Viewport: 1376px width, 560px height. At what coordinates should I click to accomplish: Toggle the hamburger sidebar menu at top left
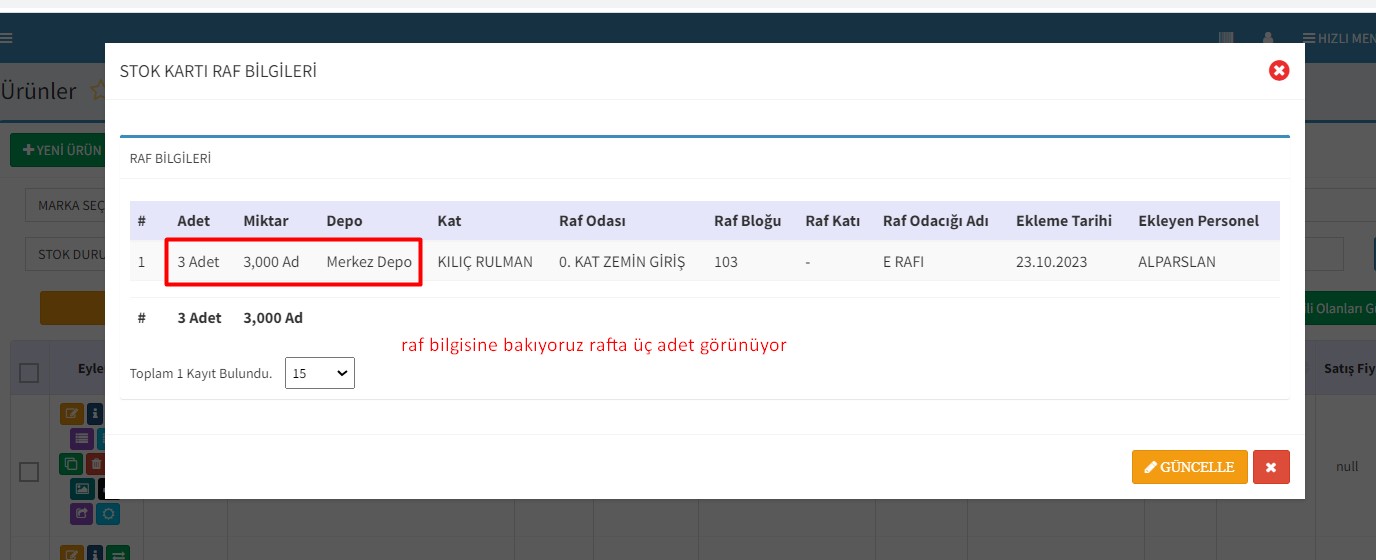(6, 39)
